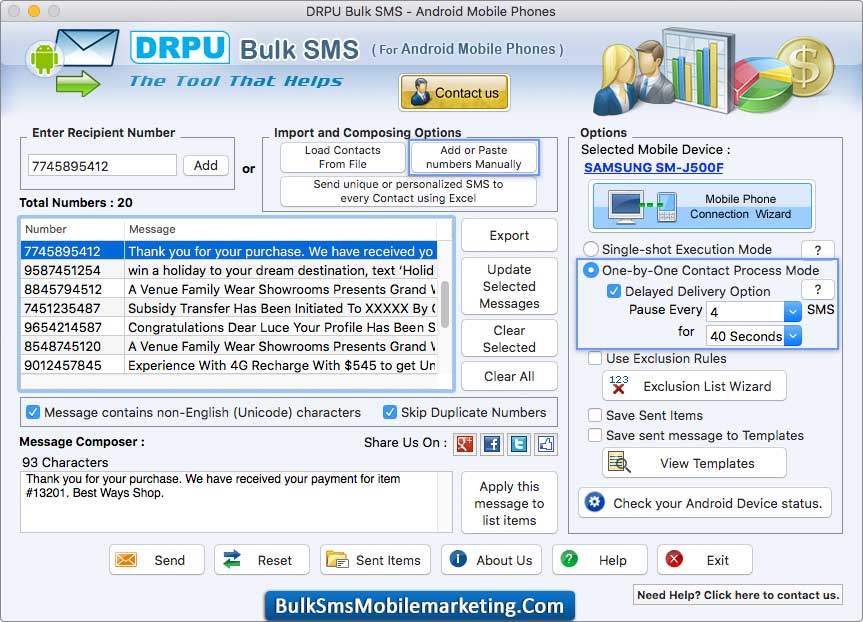
Task: Select One-by-One Contact Process Mode
Action: pos(591,270)
